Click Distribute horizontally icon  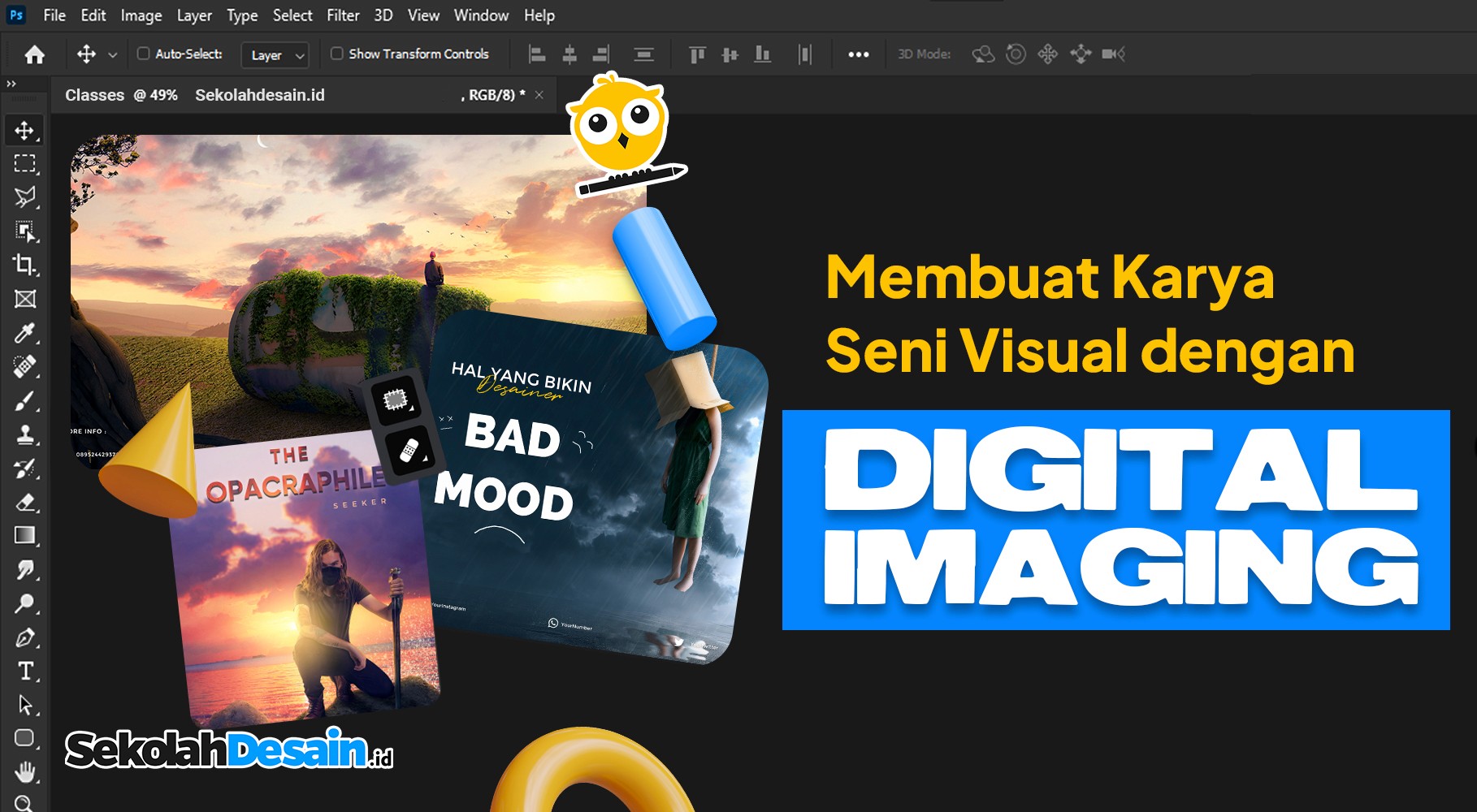tap(804, 54)
